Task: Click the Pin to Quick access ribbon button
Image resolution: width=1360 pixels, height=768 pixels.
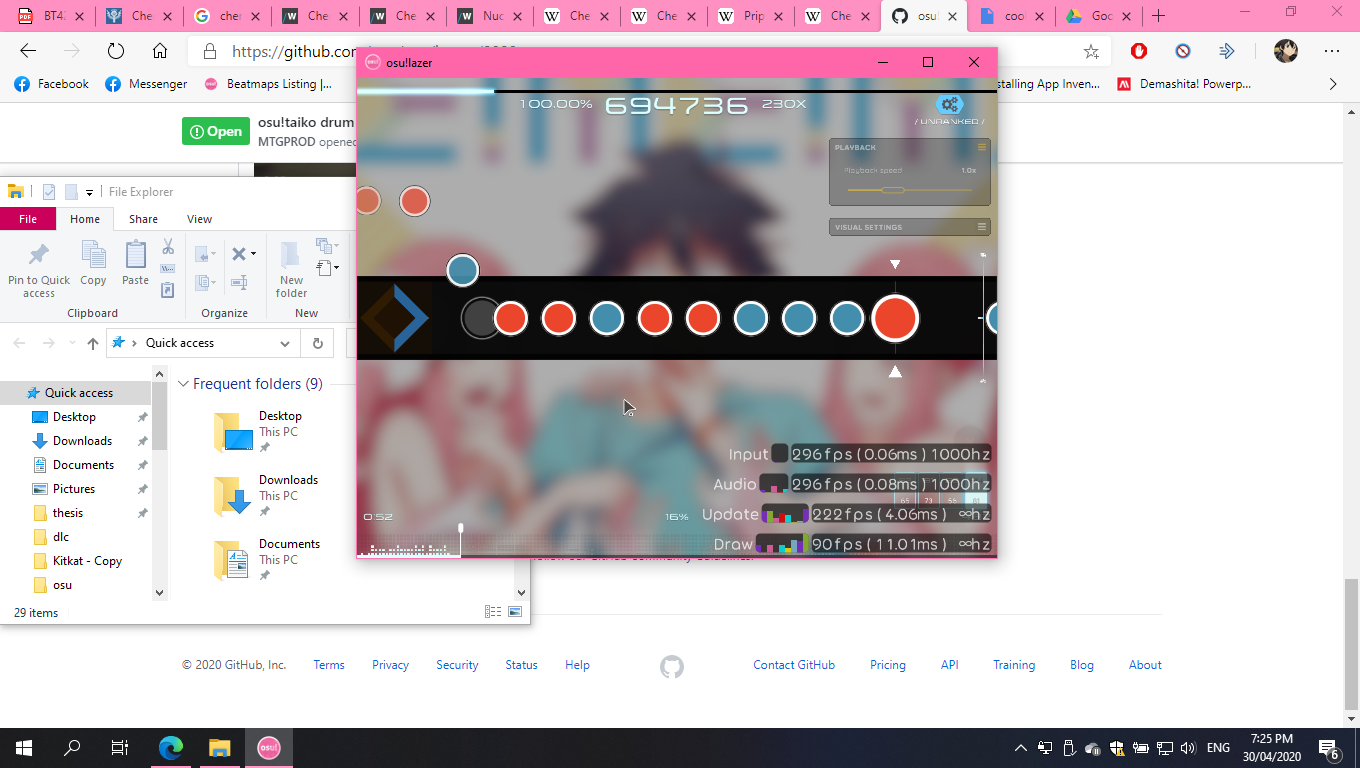Action: pyautogui.click(x=39, y=268)
